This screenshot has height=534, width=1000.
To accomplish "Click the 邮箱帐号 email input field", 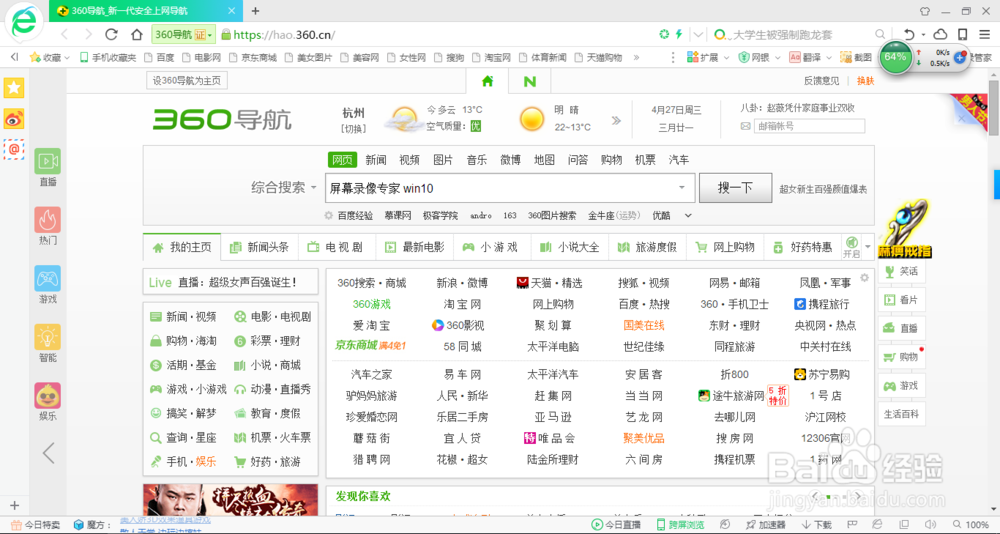I will tap(809, 126).
